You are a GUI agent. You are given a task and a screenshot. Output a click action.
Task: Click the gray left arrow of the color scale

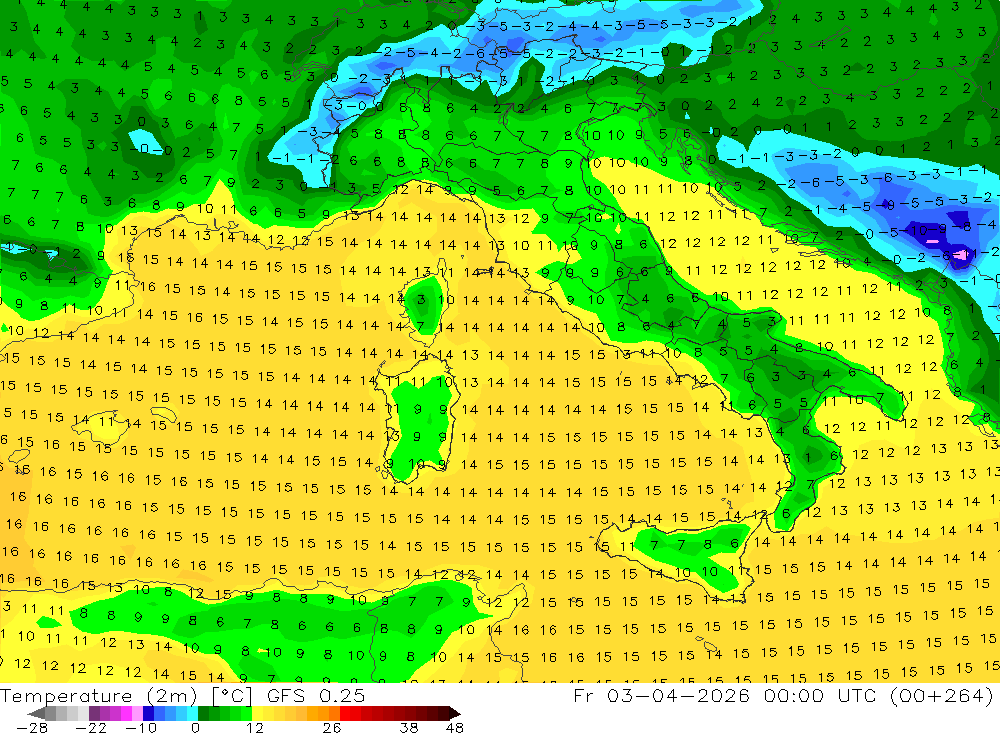pyautogui.click(x=36, y=713)
